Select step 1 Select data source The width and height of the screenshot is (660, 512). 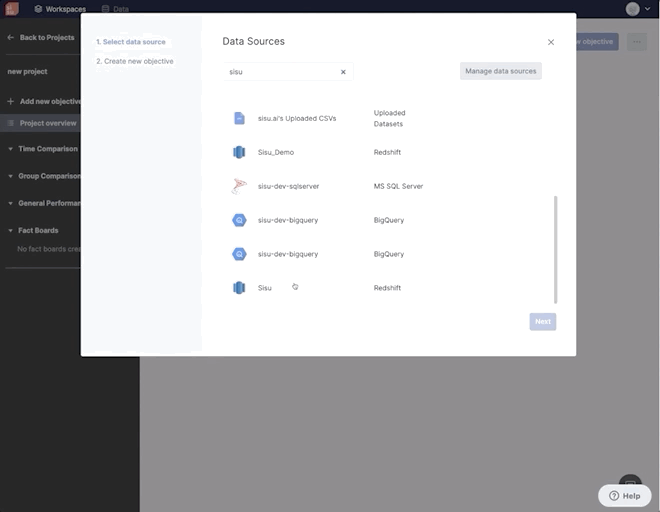coord(130,42)
